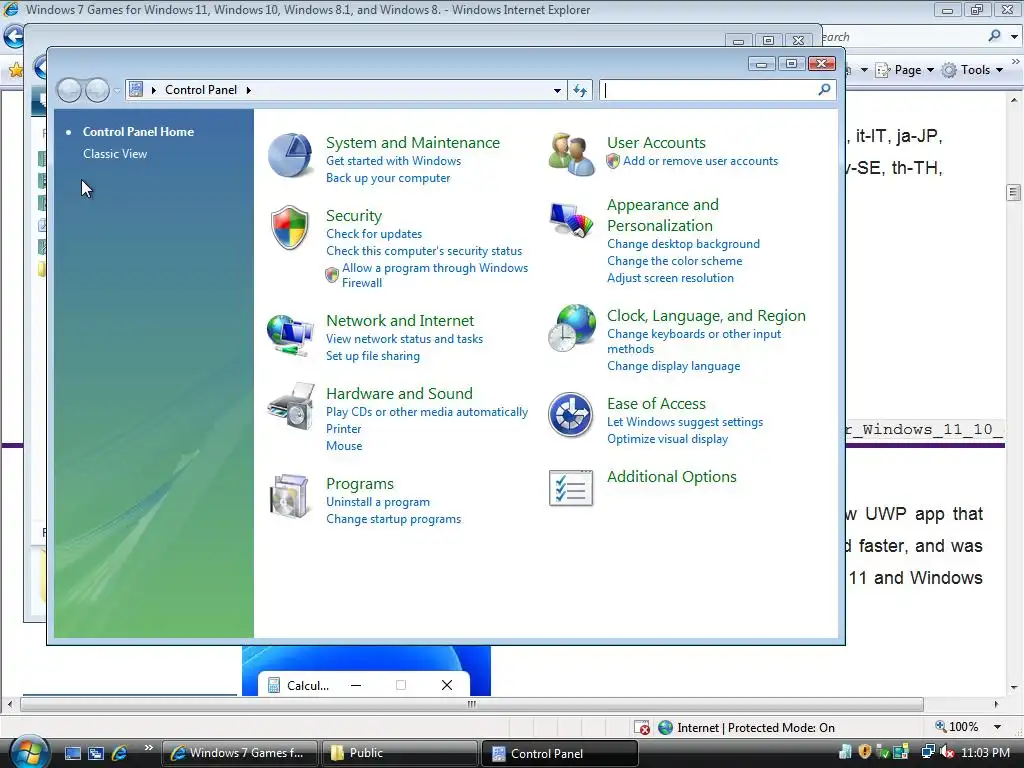Screen dimensions: 1024x768
Task: Click the Internet Explorer back button
Action: coord(13,37)
